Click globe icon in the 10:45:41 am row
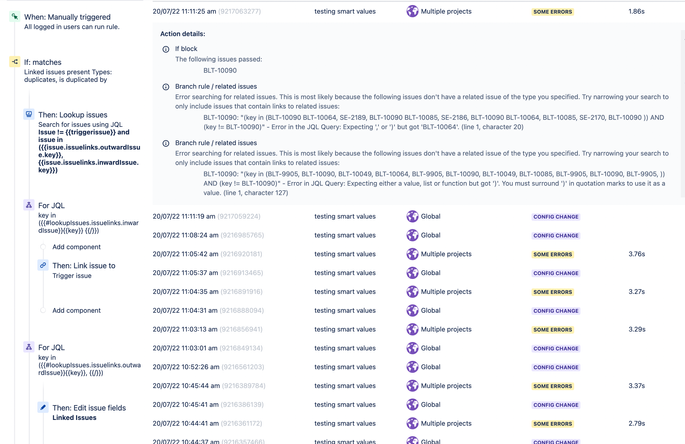 [412, 404]
